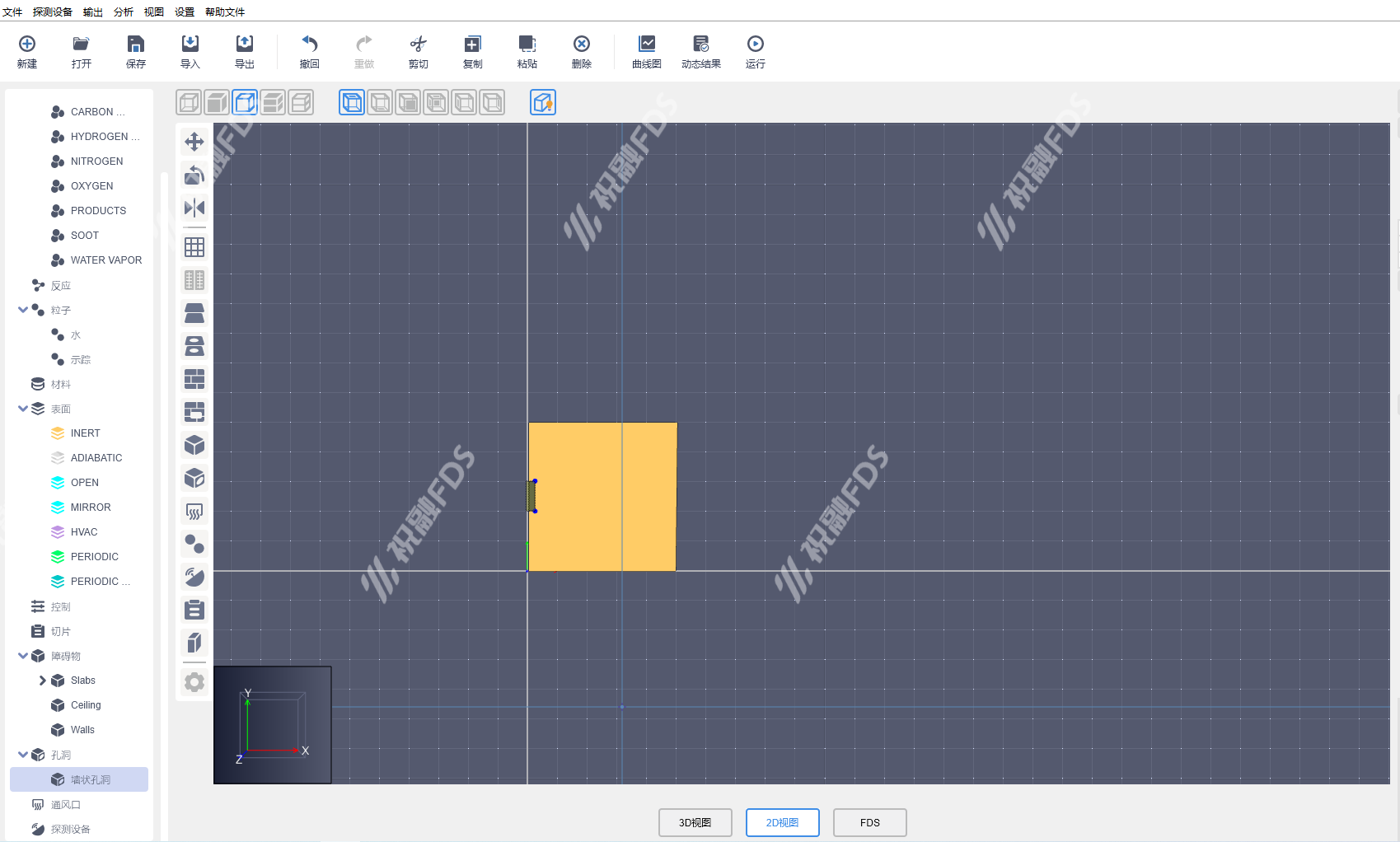Screen dimensions: 1400x842
Task: Toggle the solid shaded cube display mode
Action: pos(217,102)
